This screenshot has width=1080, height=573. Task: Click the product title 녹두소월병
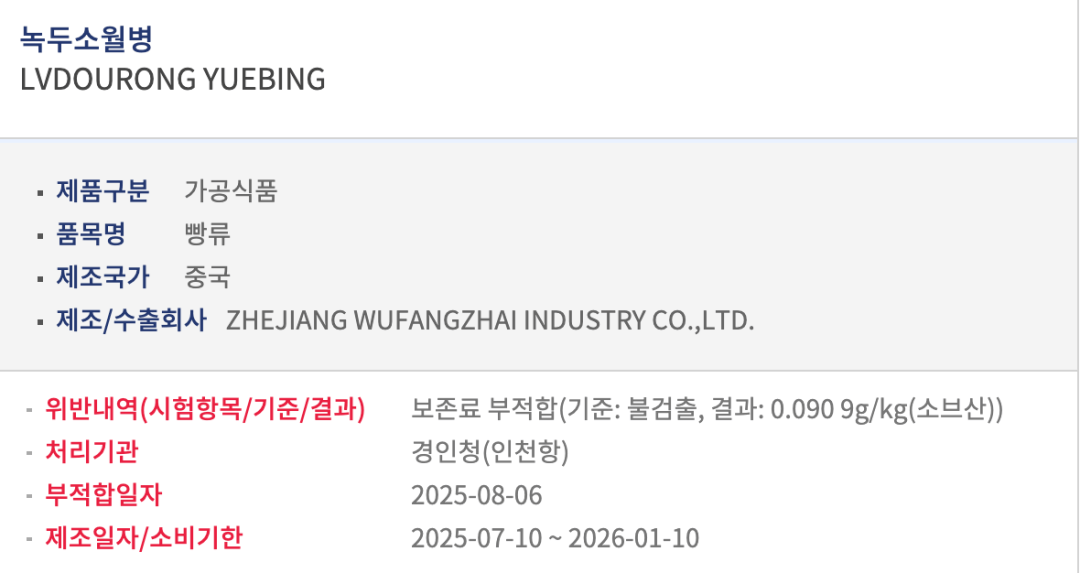pyautogui.click(x=86, y=38)
